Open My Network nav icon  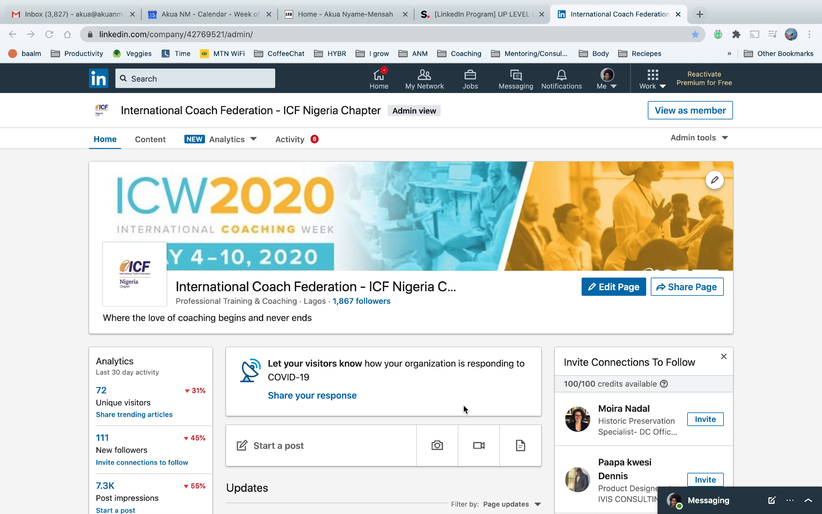(x=424, y=79)
